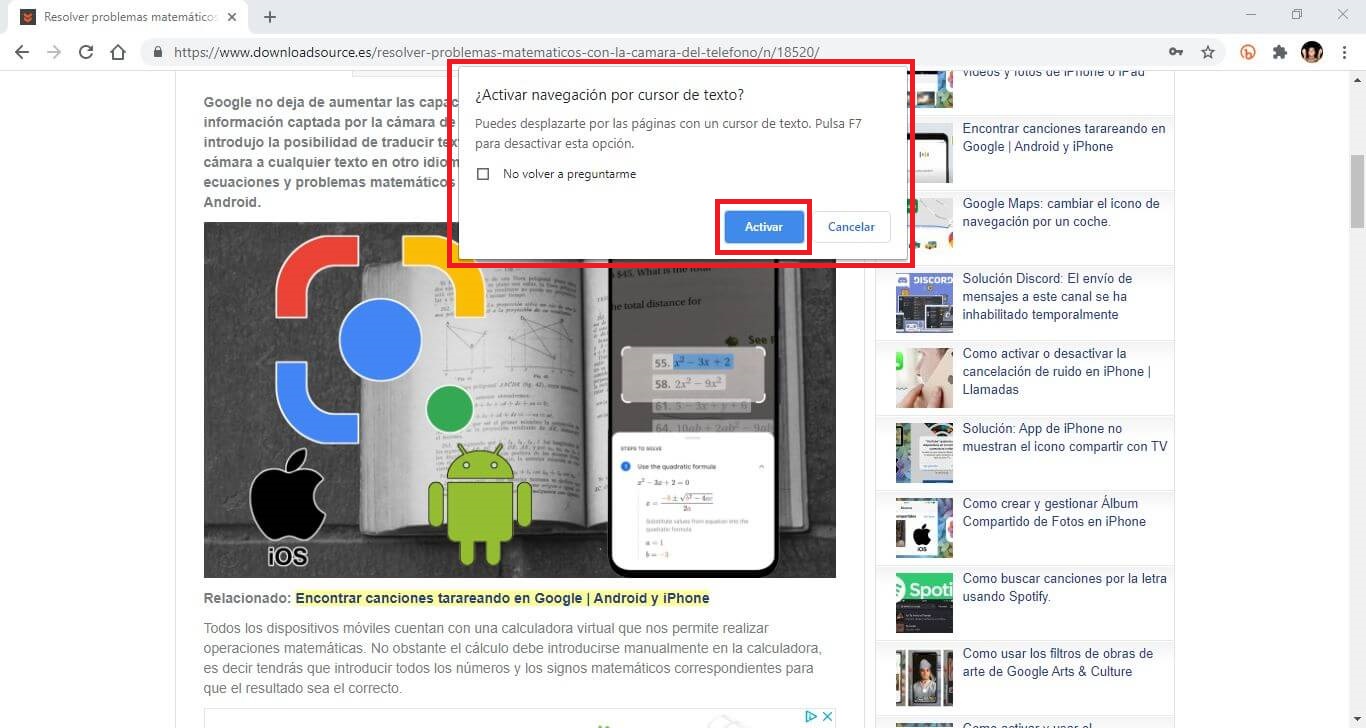
Task: Click the noise cancellation article thumbnail
Action: pos(924,378)
